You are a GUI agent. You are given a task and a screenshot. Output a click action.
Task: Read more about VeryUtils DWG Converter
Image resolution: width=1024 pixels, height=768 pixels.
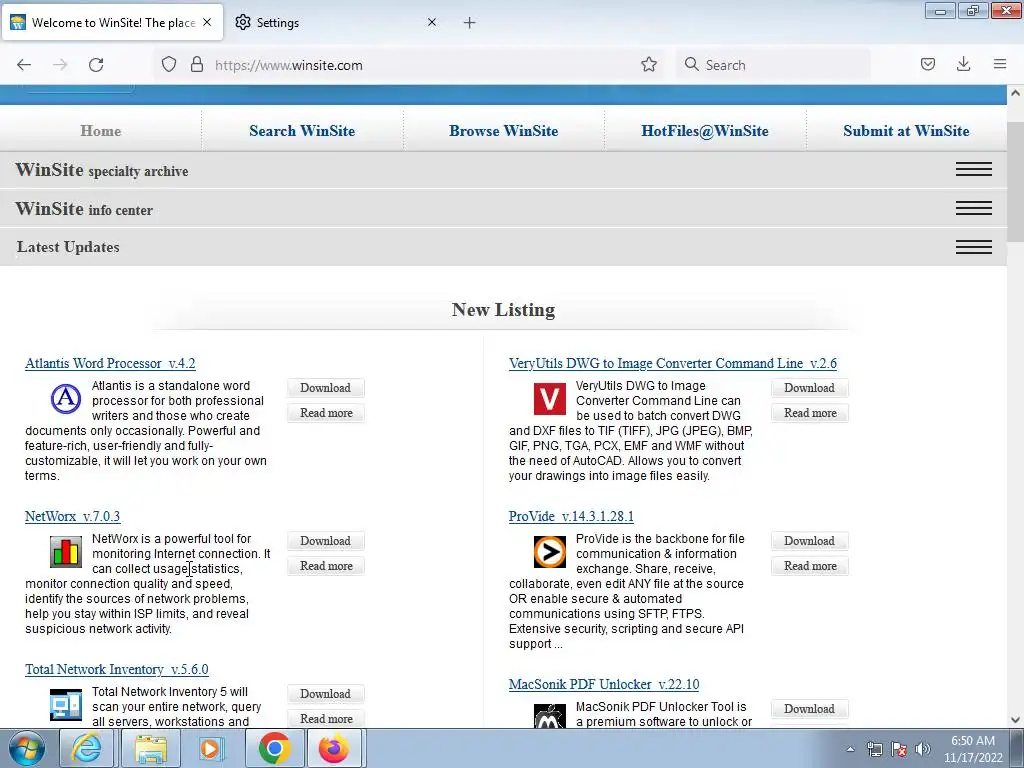point(810,413)
